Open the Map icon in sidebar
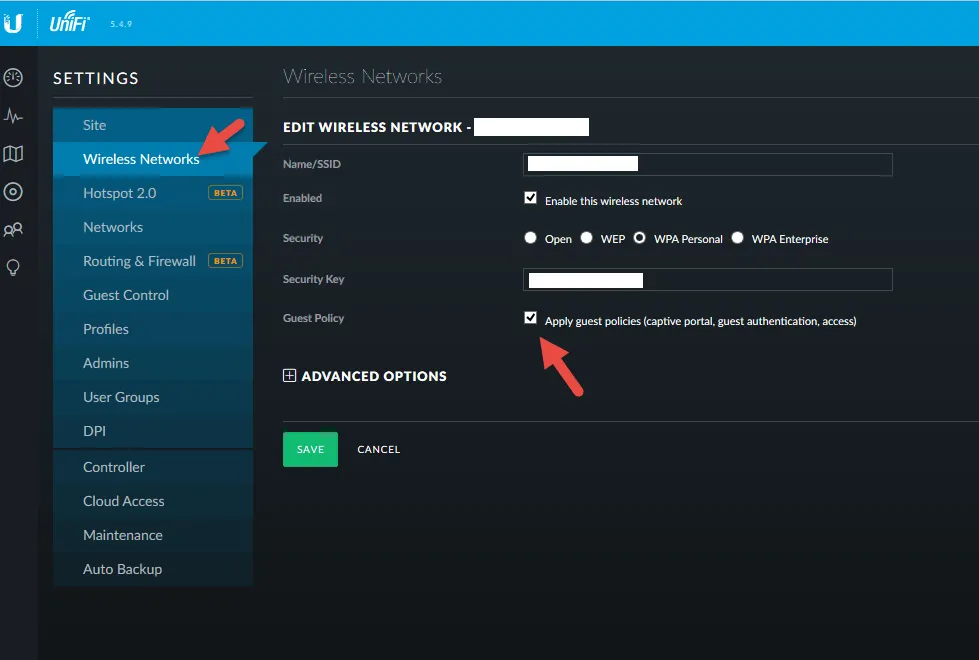979x660 pixels. [x=13, y=154]
